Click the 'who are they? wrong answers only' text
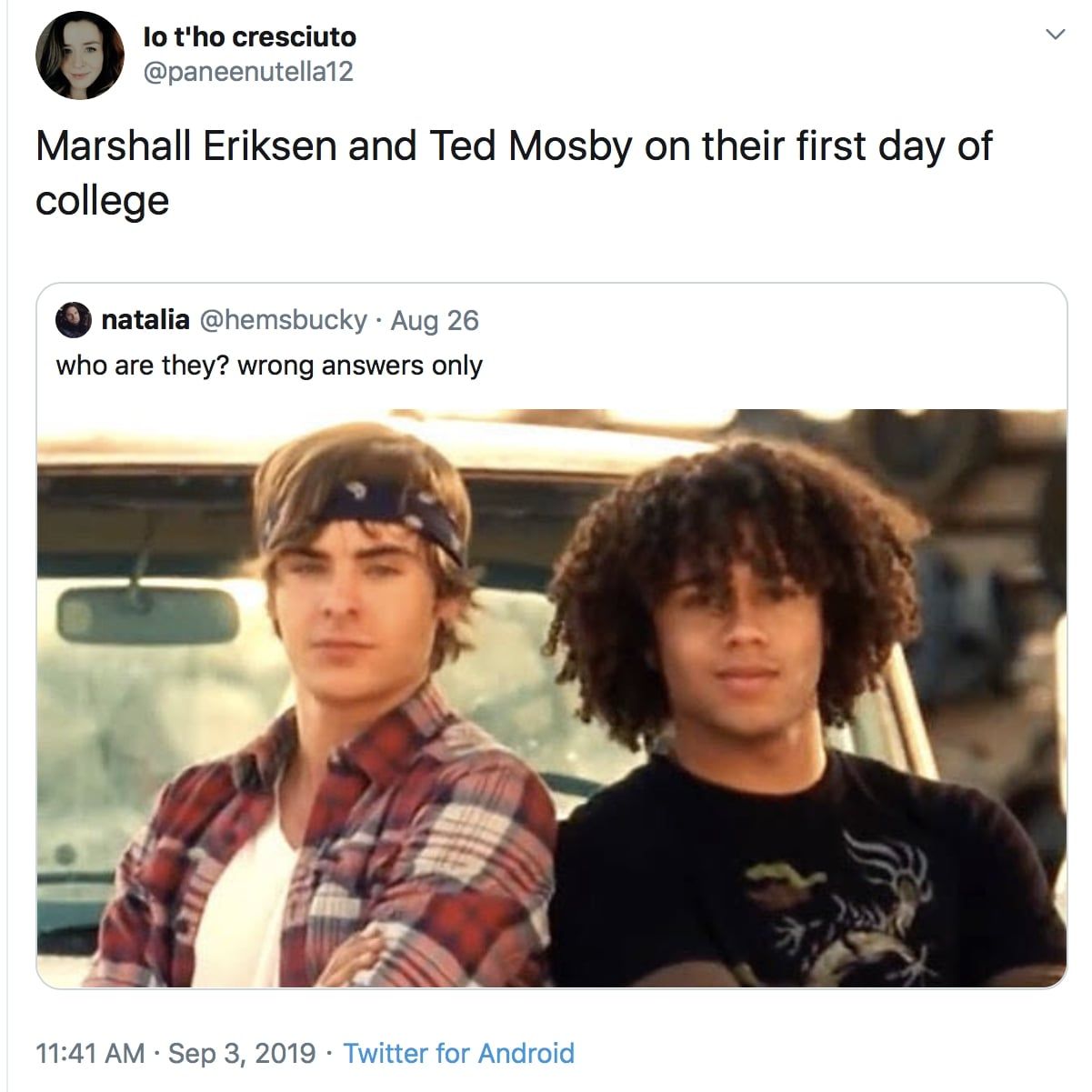1092x1092 pixels. (269, 366)
